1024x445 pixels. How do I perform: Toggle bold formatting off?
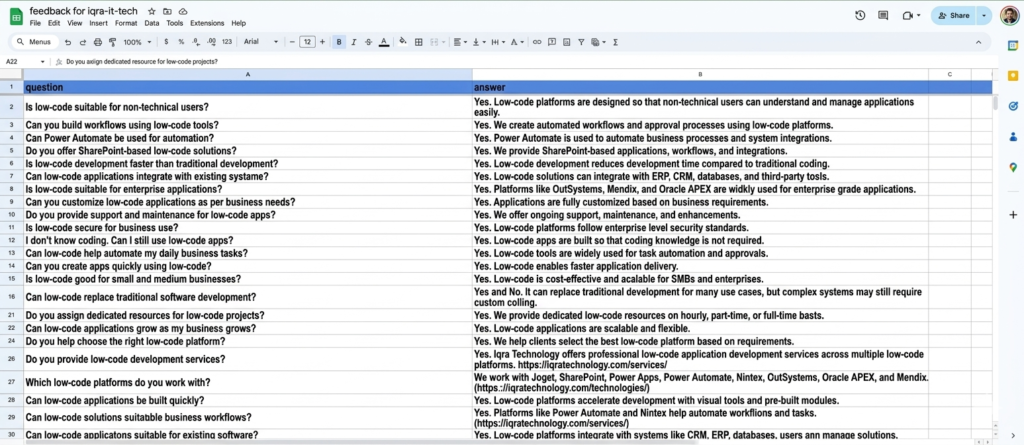[x=340, y=42]
